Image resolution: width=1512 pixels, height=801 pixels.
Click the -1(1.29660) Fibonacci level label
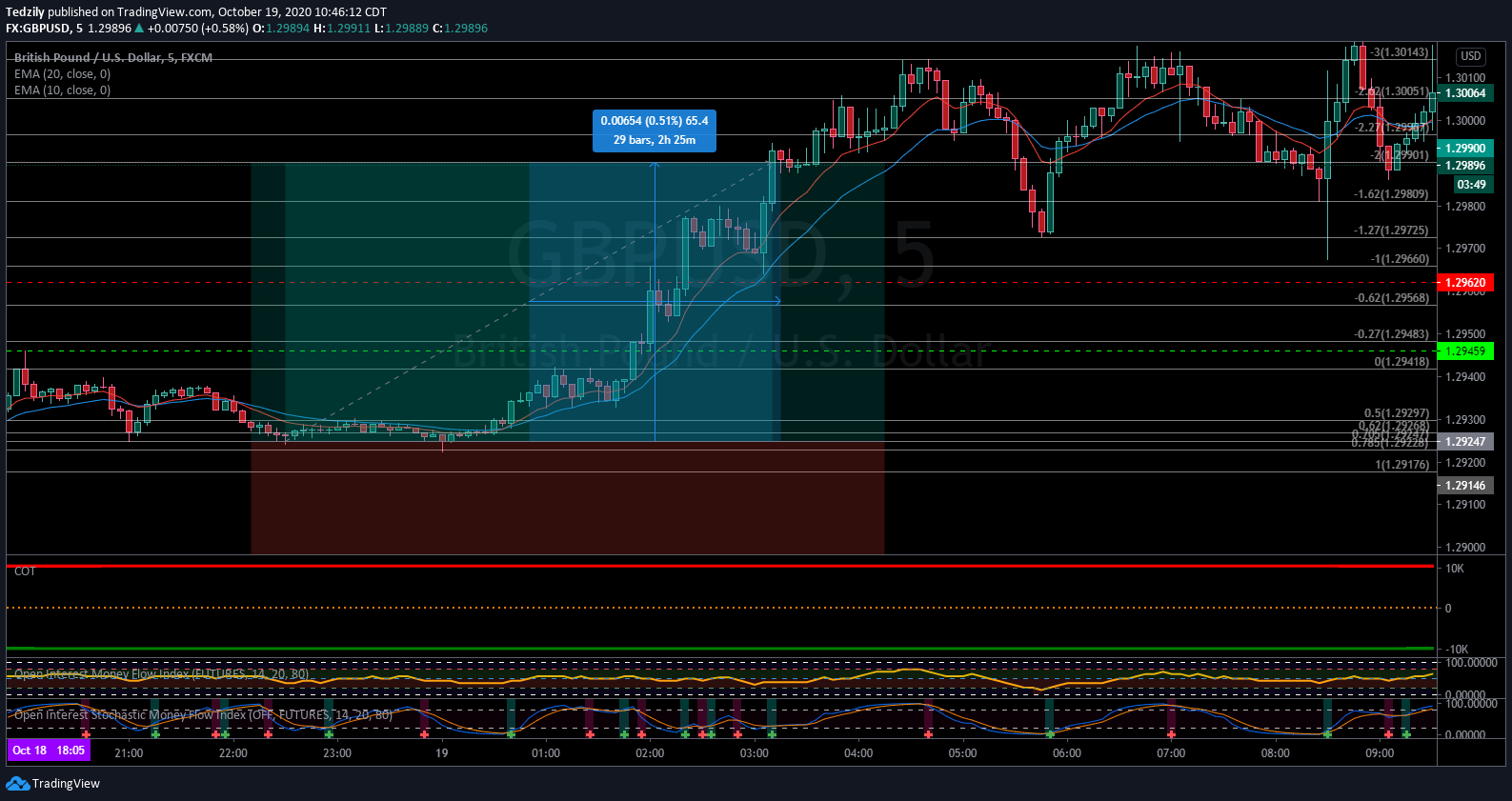(x=1400, y=259)
